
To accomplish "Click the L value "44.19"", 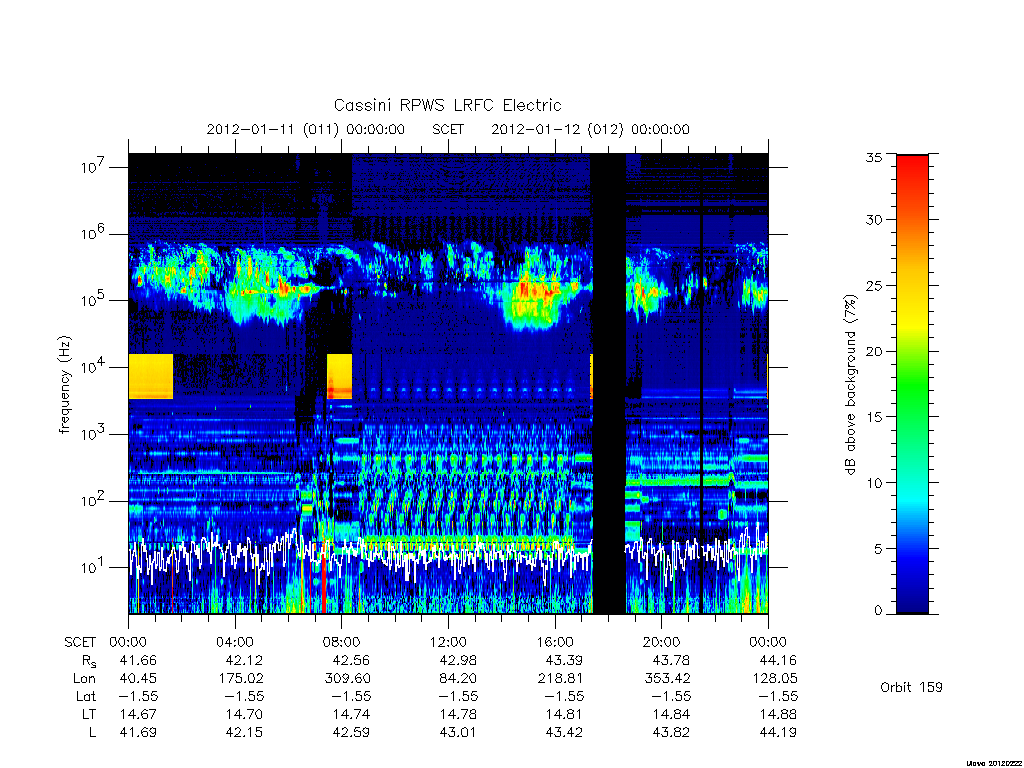I will point(778,733).
